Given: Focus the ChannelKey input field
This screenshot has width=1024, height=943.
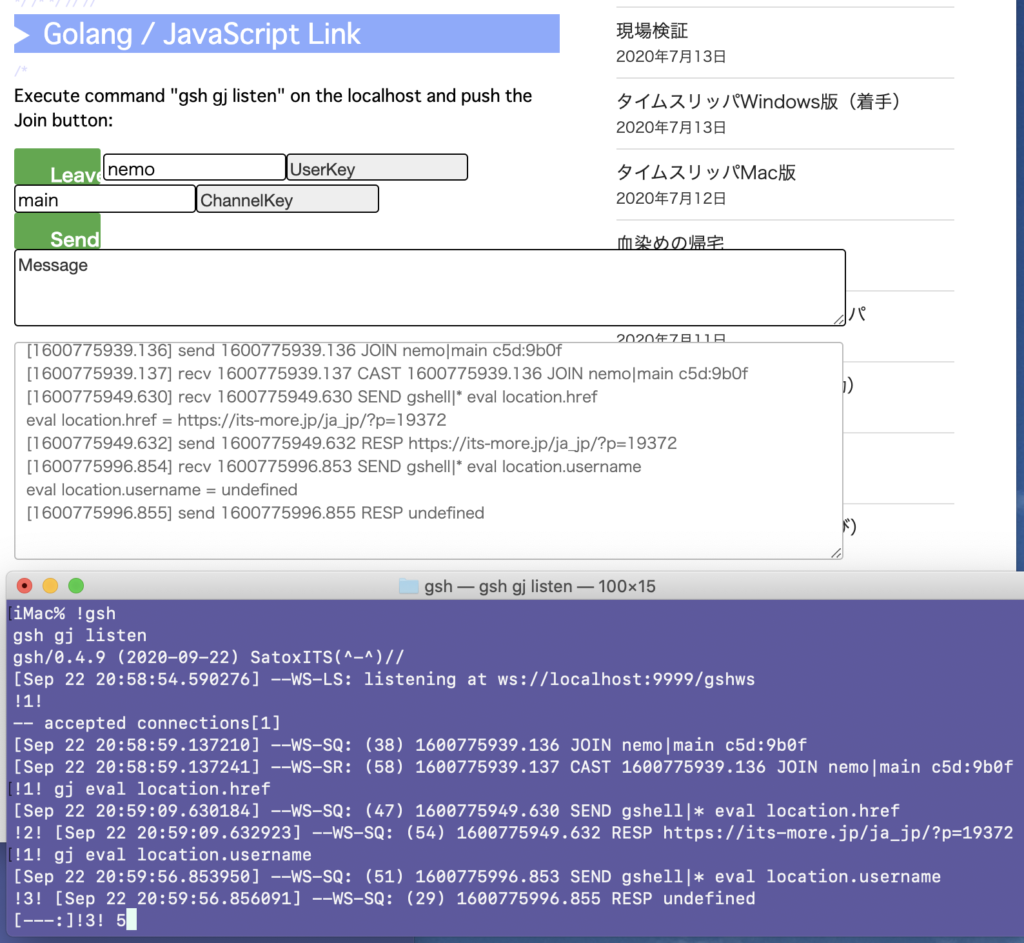Looking at the screenshot, I should coord(287,199).
